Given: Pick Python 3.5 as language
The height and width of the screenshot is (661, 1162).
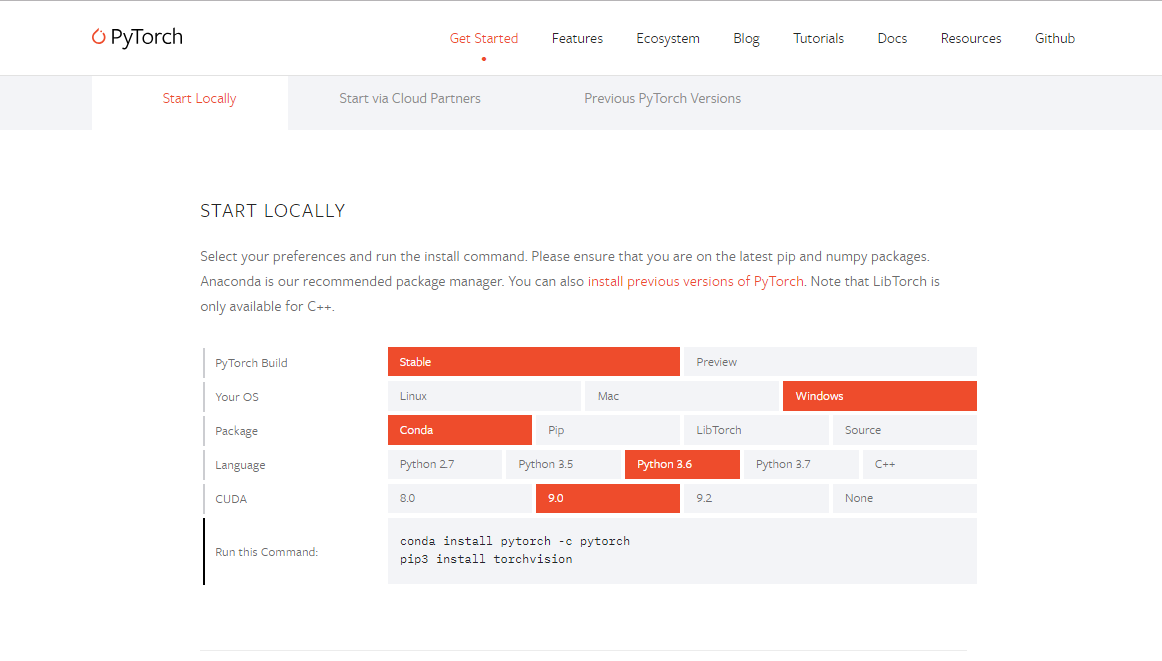Looking at the screenshot, I should 563,464.
